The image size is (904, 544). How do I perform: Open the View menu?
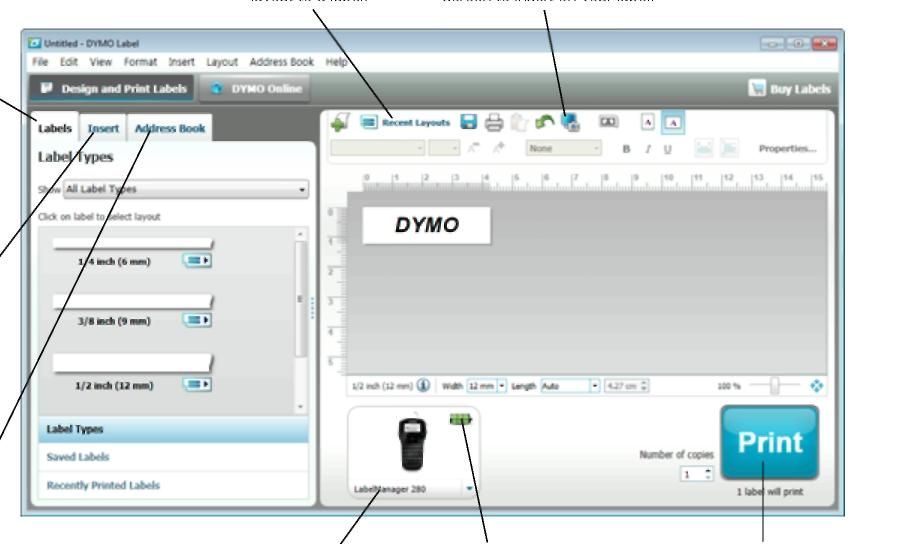tap(100, 62)
